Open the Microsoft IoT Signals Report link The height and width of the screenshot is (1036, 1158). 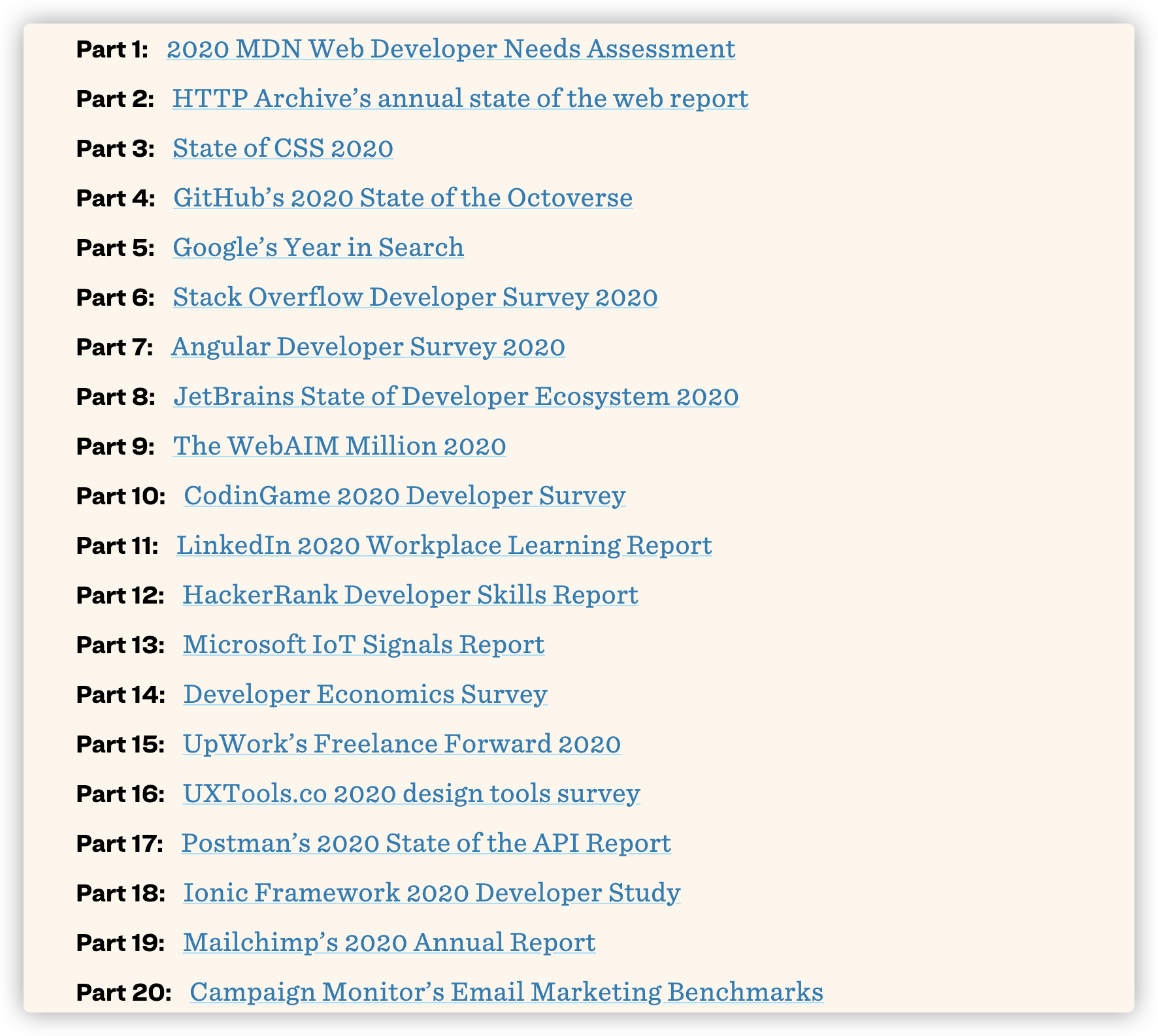click(363, 645)
